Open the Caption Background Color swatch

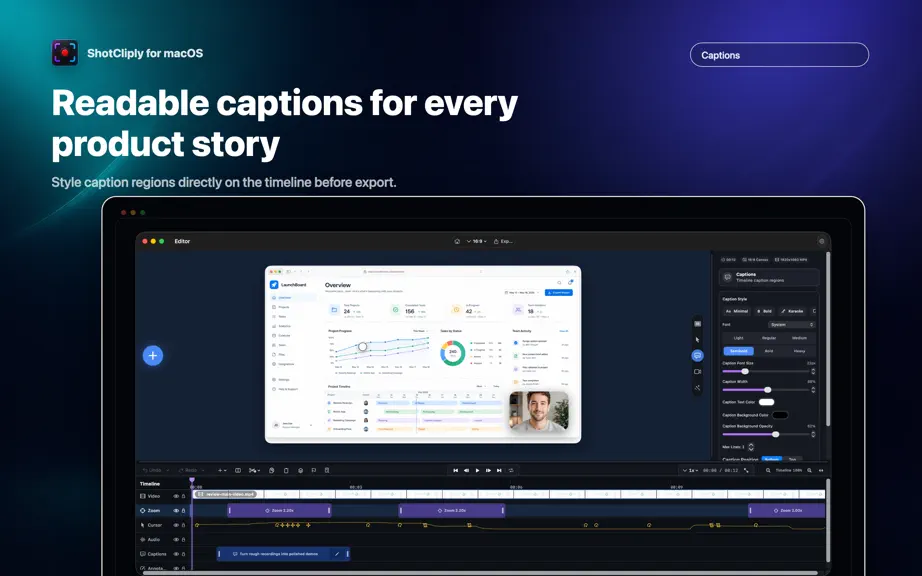(780, 415)
